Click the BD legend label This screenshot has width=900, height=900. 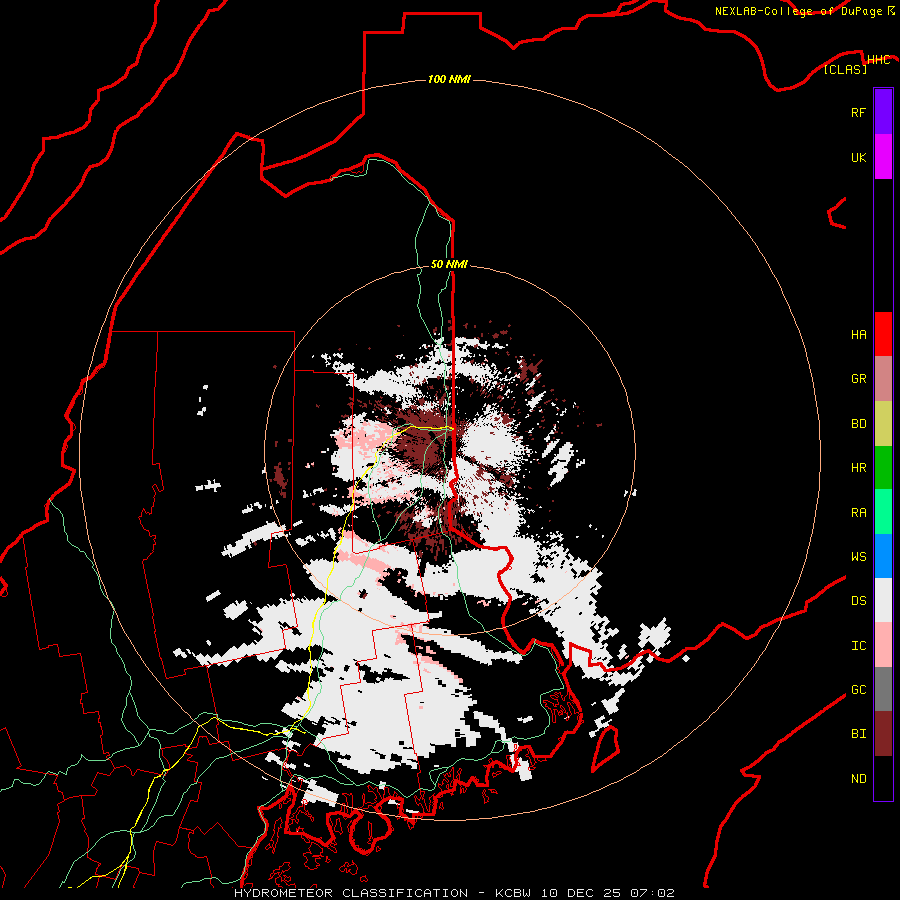pyautogui.click(x=858, y=424)
